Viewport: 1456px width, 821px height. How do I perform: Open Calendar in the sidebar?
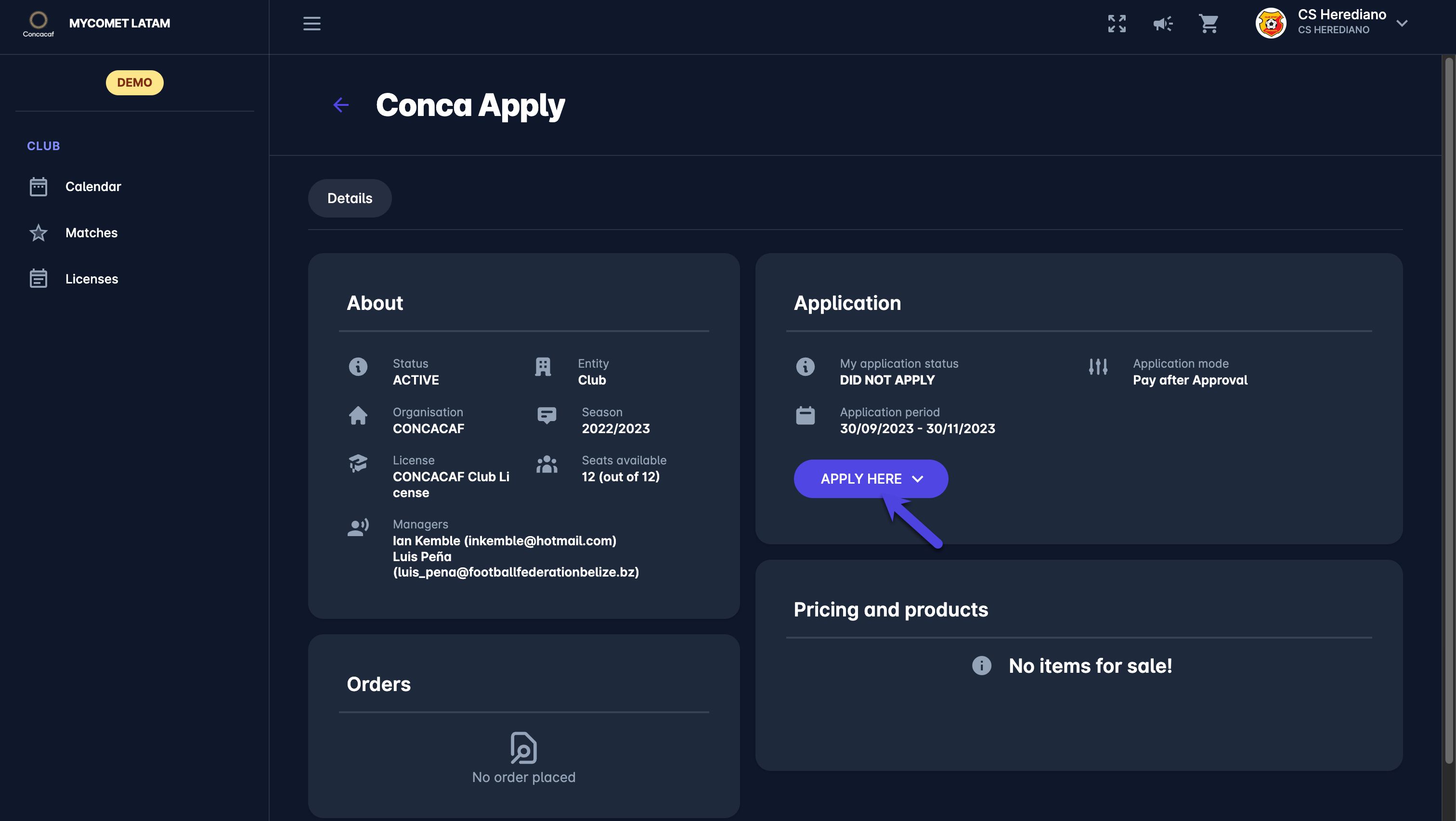(x=93, y=186)
